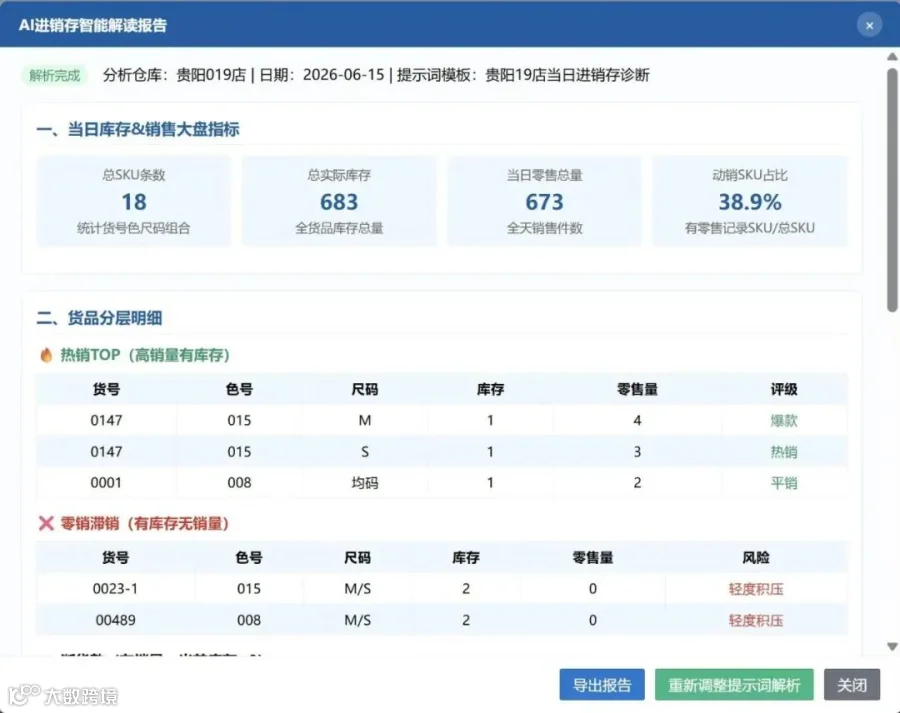Click the scrollbar down arrow

pyautogui.click(x=892, y=646)
